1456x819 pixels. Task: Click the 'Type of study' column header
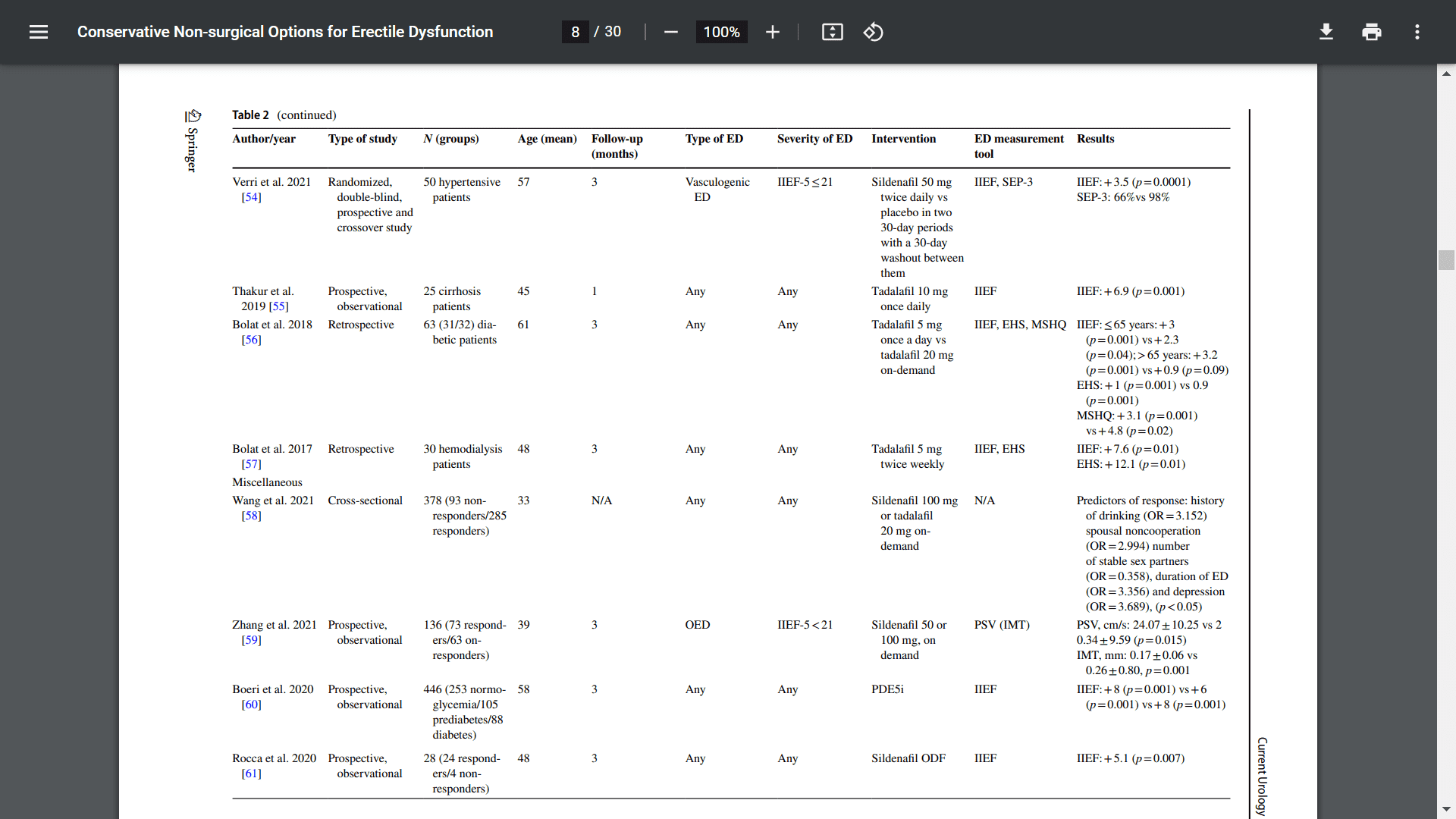click(362, 139)
